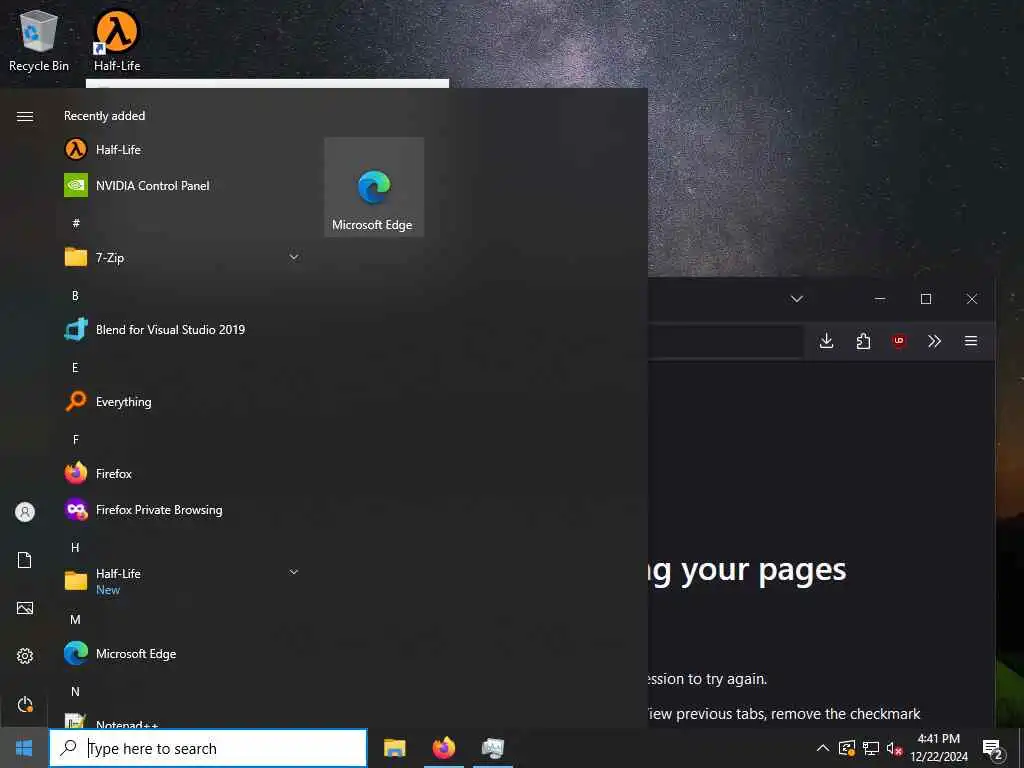
Task: Open Settings gear in Start menu
Action: 25,656
